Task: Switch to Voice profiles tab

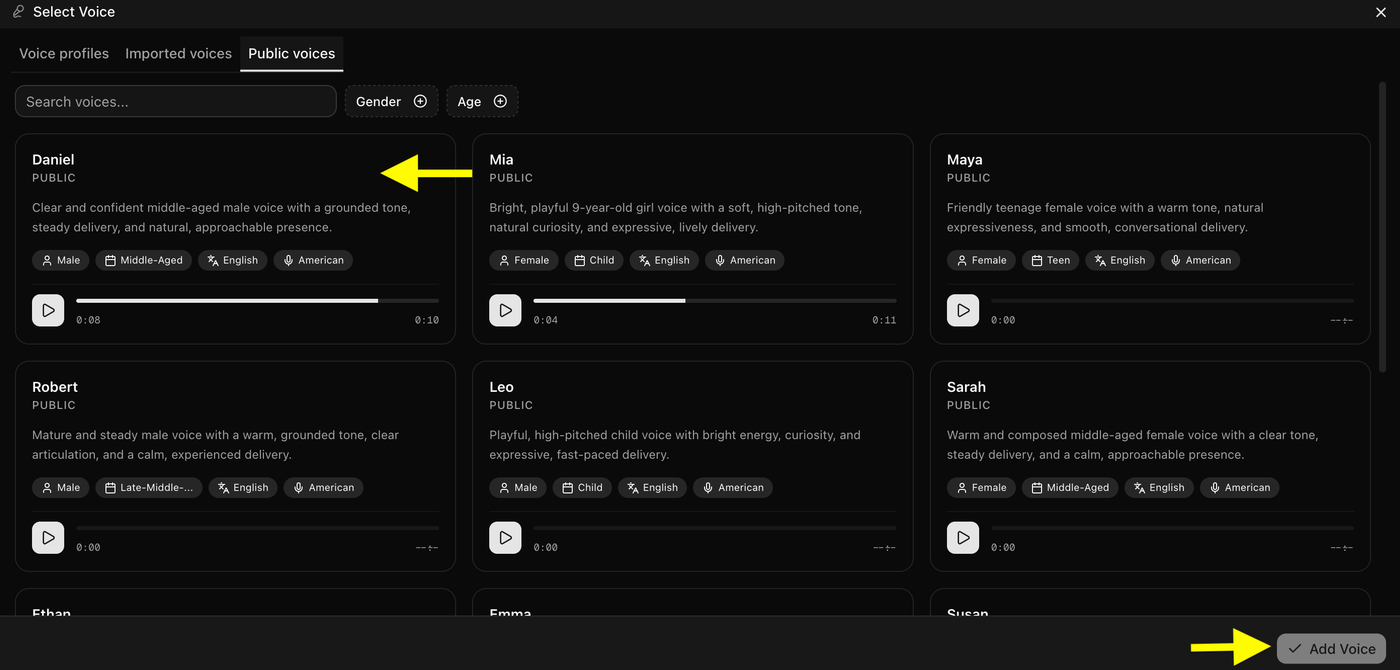Action: click(64, 54)
